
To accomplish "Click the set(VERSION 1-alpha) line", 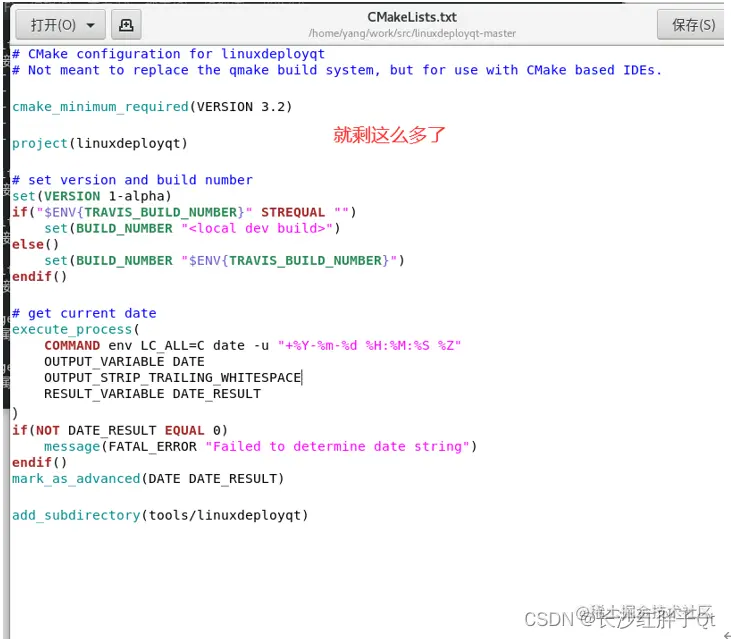I will (92, 196).
